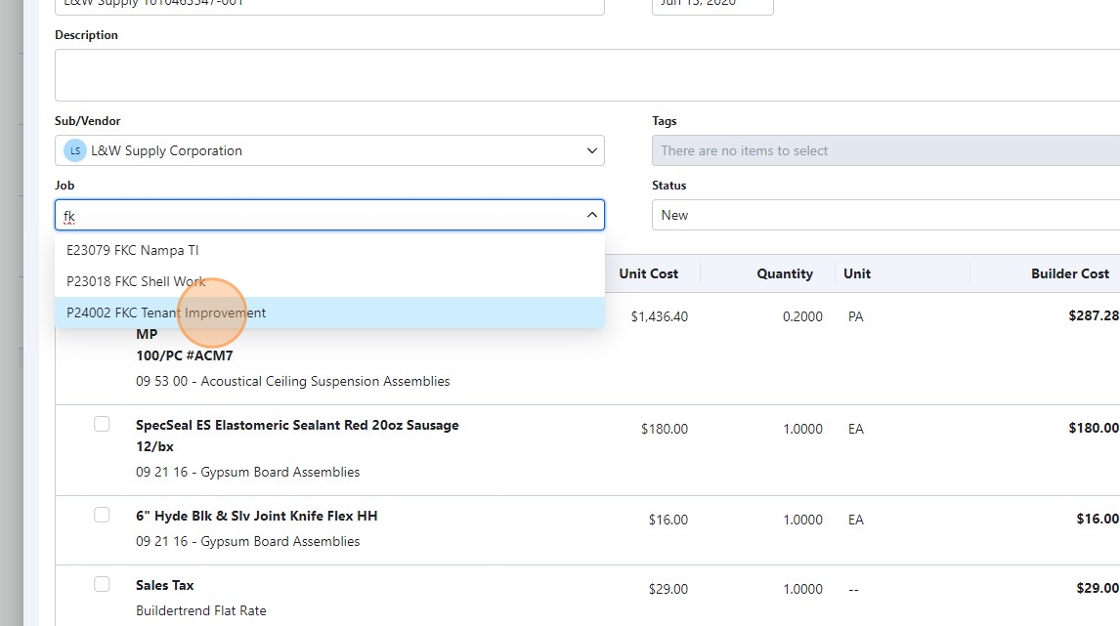Pick P24002 FKC Tenant Improvement job
1120x626 pixels.
pyautogui.click(x=166, y=313)
